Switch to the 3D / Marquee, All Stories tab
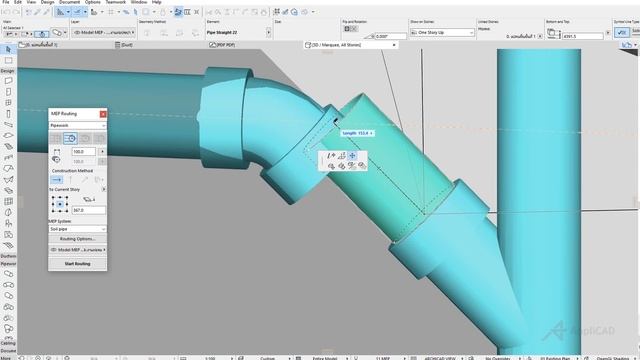 350,45
